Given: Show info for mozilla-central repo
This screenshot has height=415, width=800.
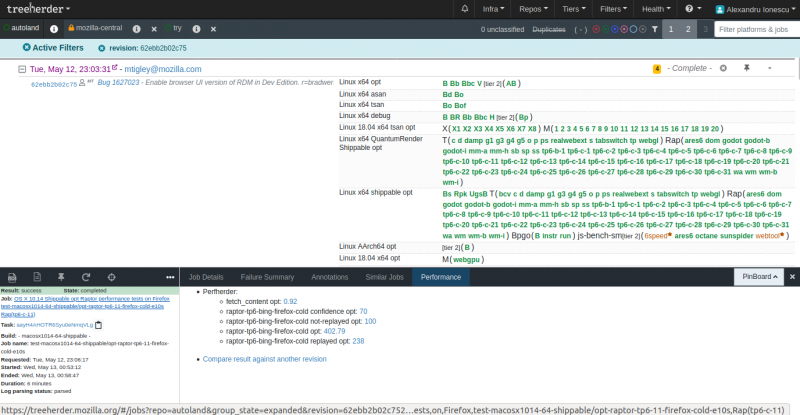Looking at the screenshot, I should pyautogui.click(x=136, y=29).
